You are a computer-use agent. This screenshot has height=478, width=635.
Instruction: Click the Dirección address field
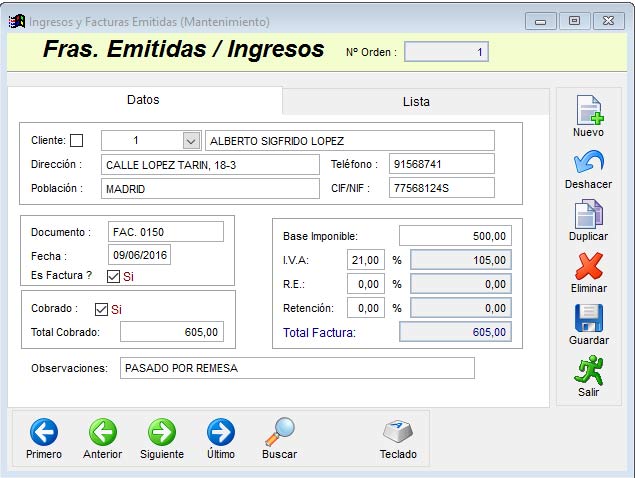point(210,164)
